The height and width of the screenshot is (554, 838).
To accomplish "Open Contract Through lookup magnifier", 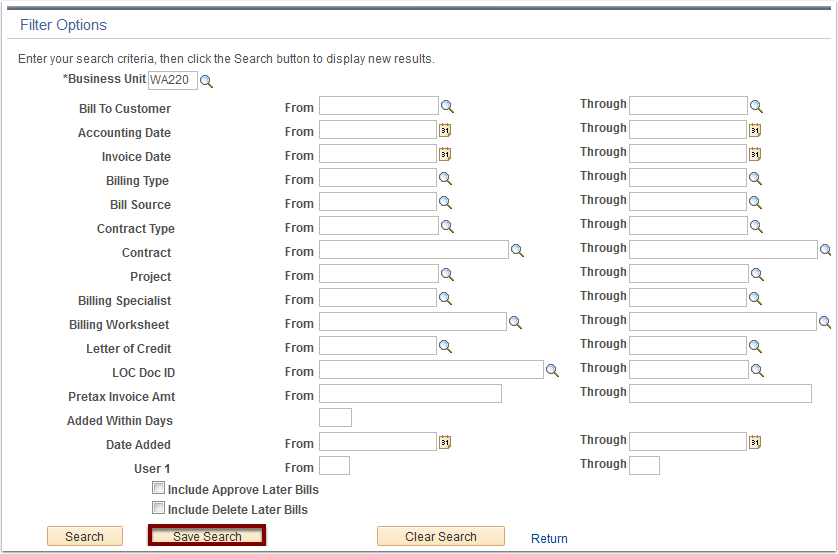I will tap(826, 250).
